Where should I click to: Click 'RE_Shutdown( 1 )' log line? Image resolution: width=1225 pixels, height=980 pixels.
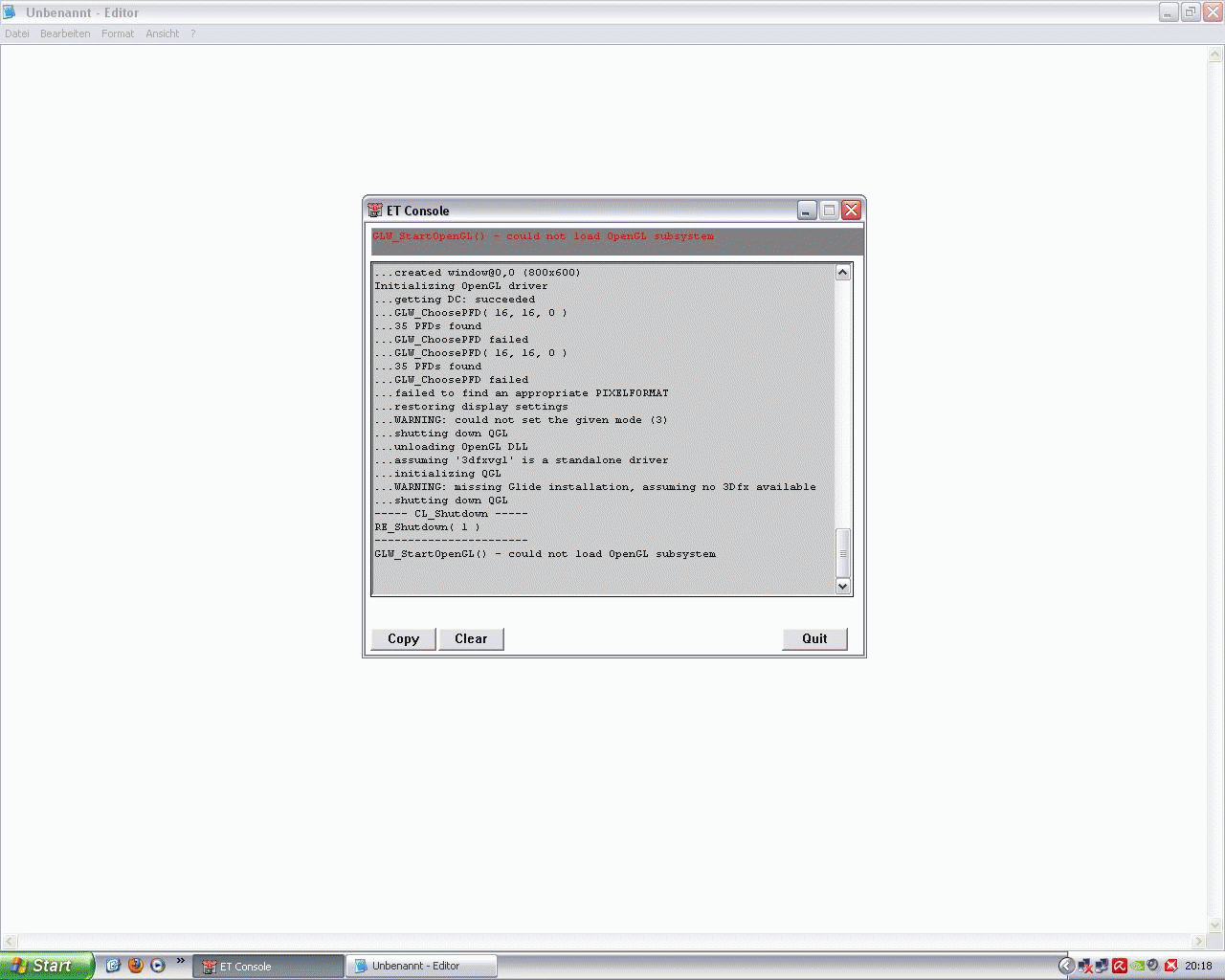pyautogui.click(x=428, y=527)
